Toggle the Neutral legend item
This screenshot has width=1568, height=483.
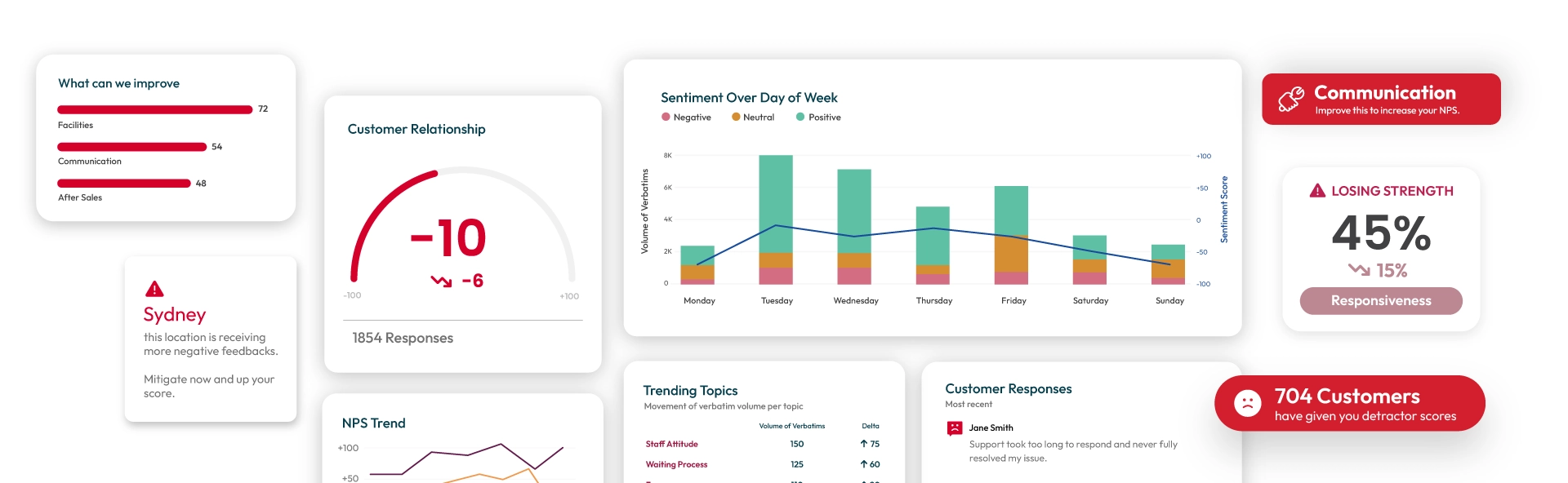[753, 117]
